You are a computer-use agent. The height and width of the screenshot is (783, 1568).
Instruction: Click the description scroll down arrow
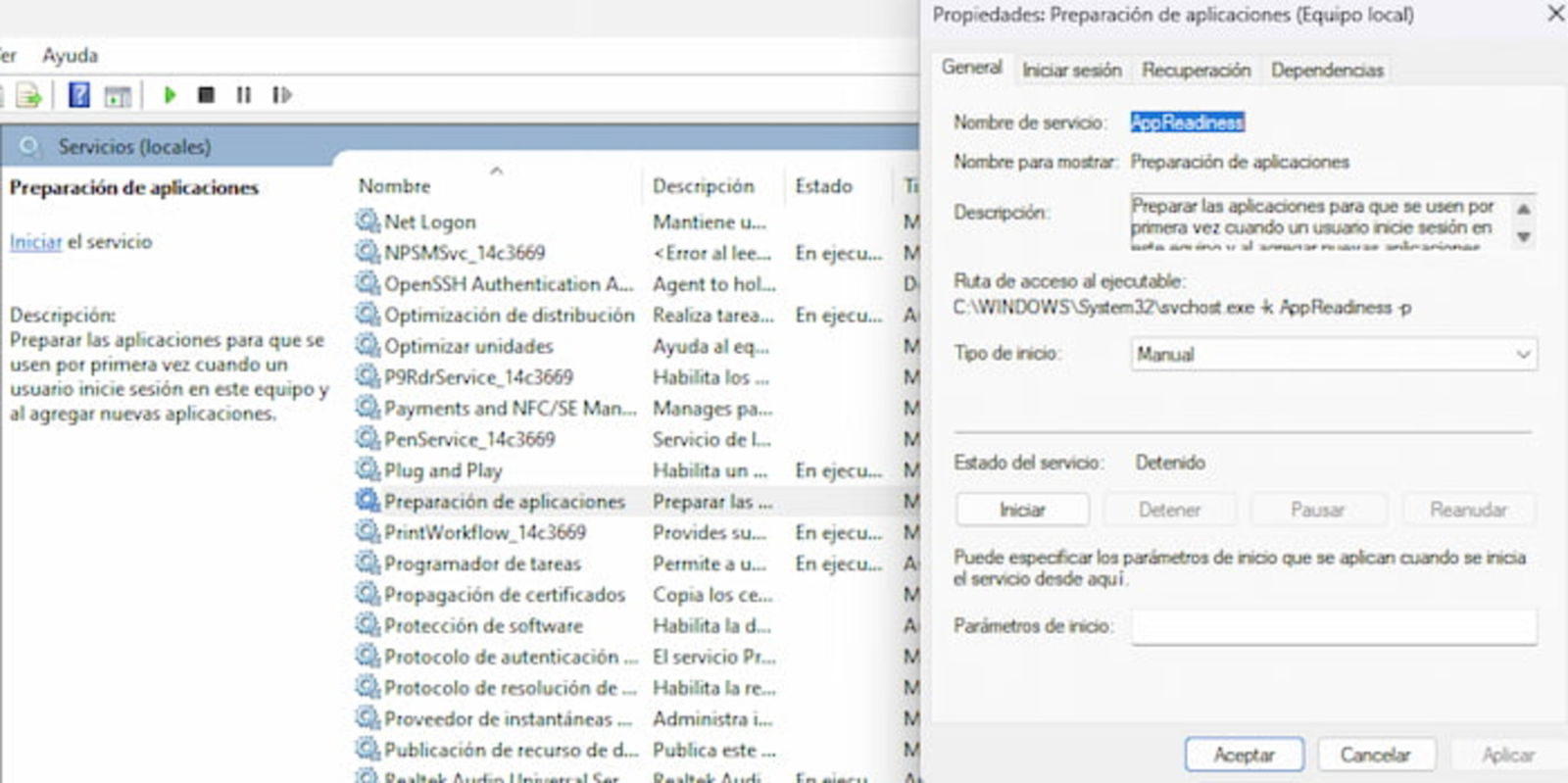pos(1523,236)
